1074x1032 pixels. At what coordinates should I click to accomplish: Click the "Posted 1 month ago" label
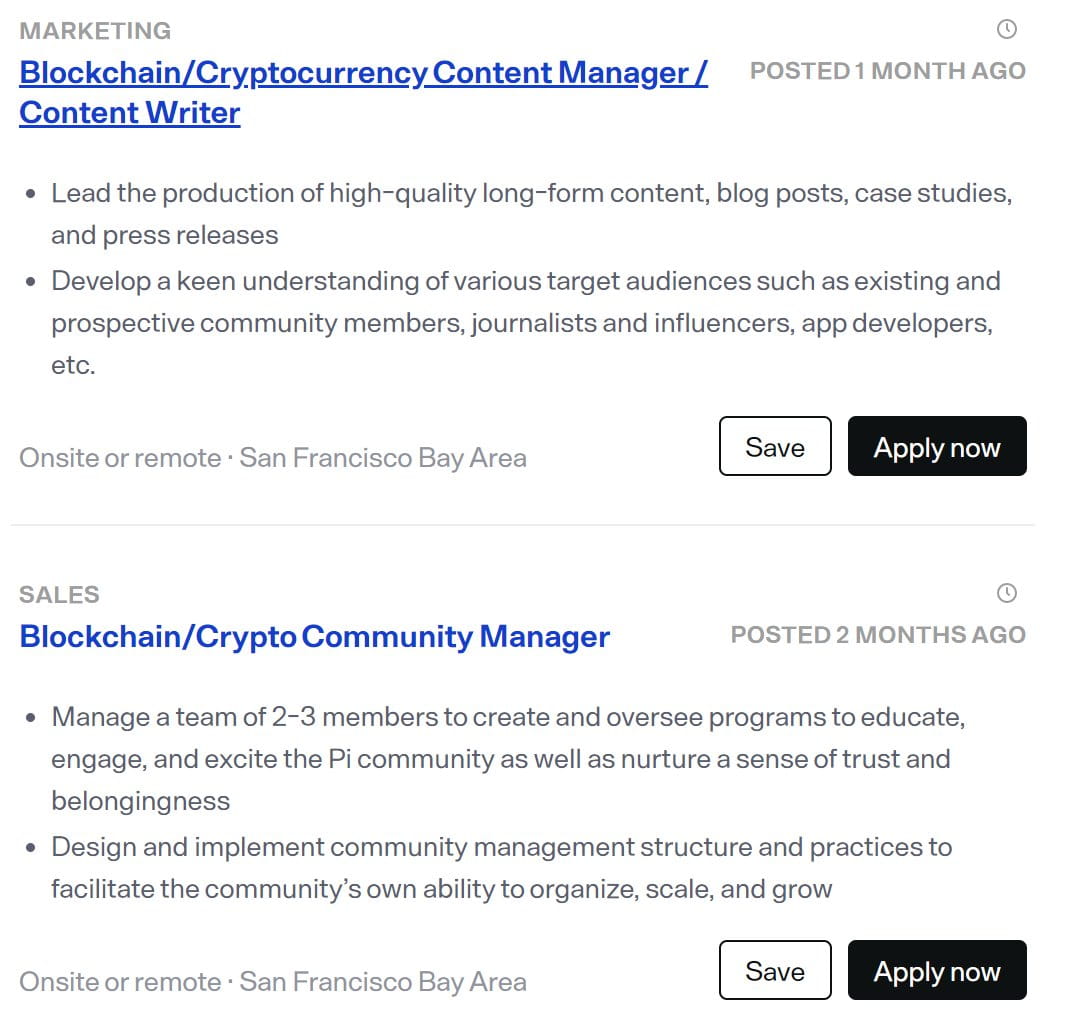[887, 71]
